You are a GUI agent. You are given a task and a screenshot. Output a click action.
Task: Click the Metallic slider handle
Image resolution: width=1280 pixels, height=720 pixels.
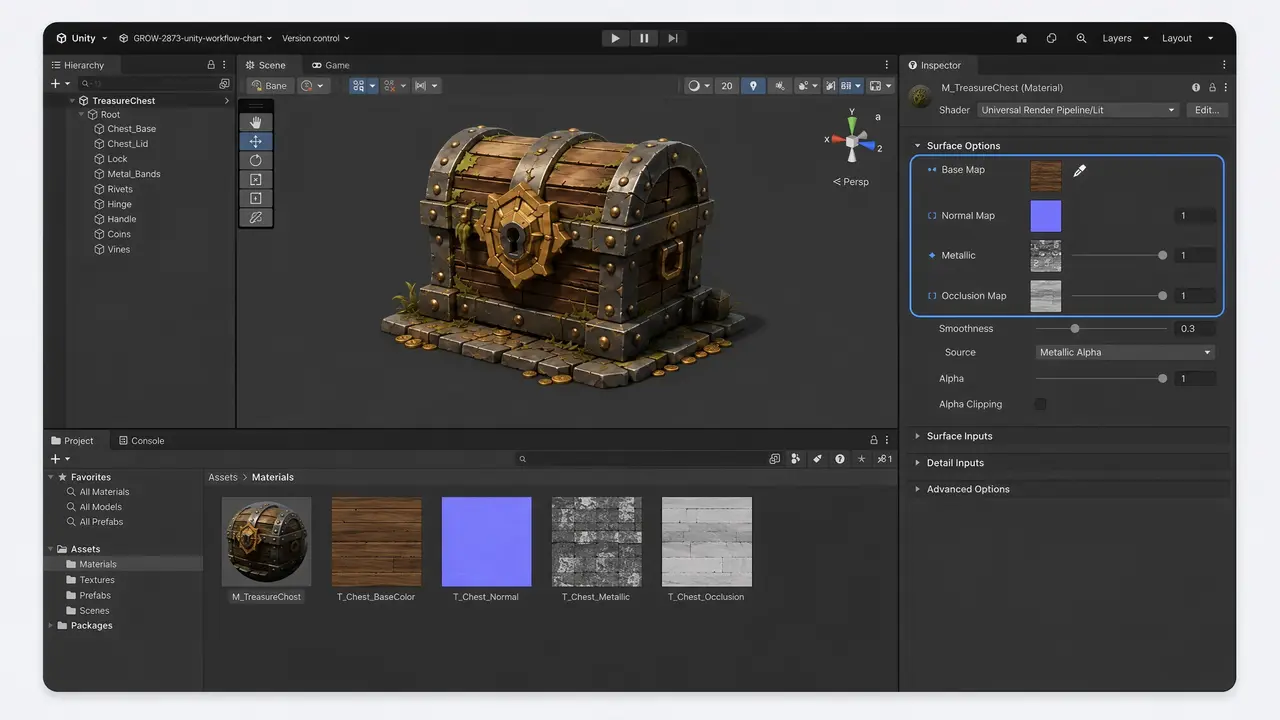[1162, 256]
